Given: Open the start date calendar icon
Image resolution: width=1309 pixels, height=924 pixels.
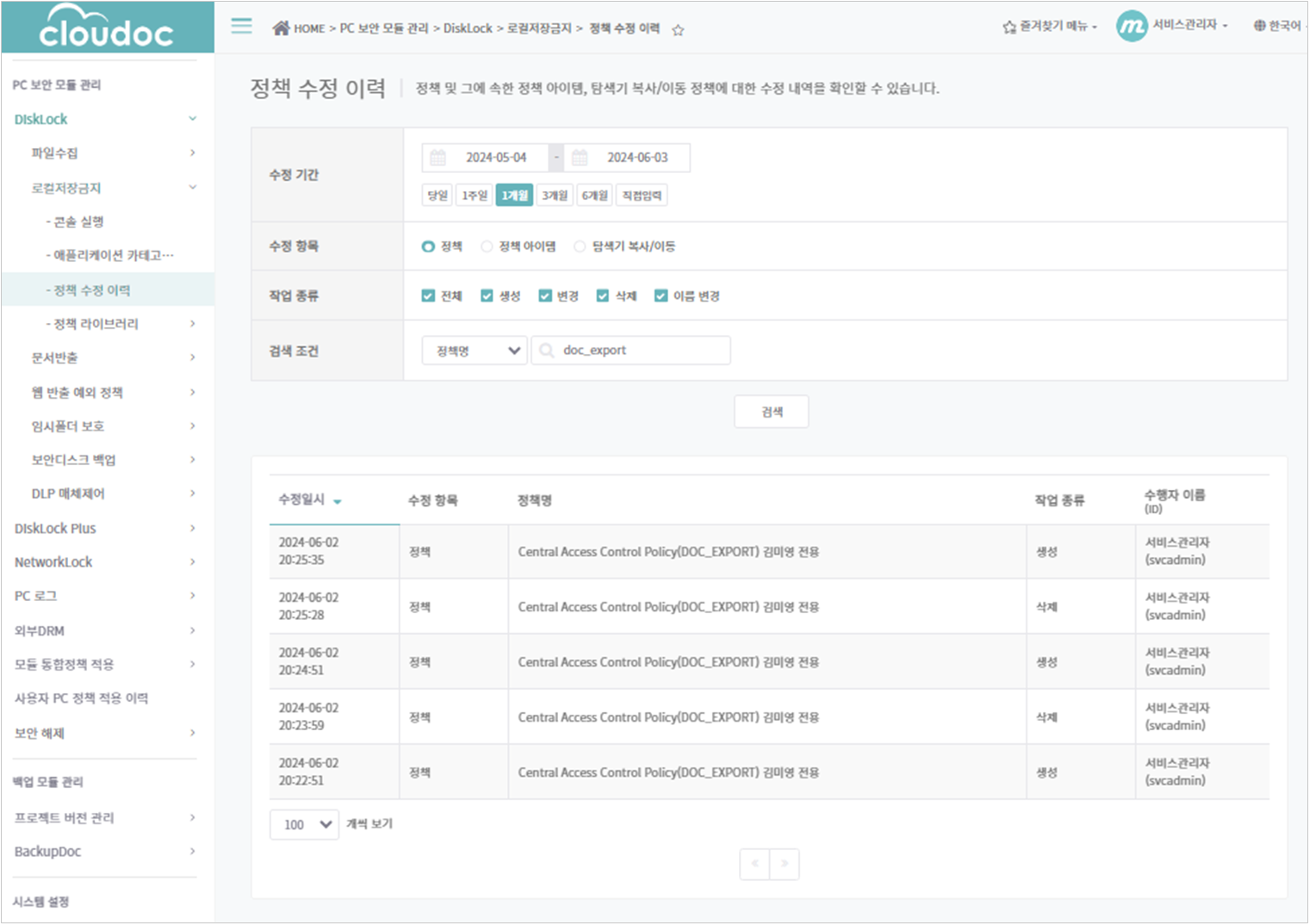Looking at the screenshot, I should pos(437,158).
